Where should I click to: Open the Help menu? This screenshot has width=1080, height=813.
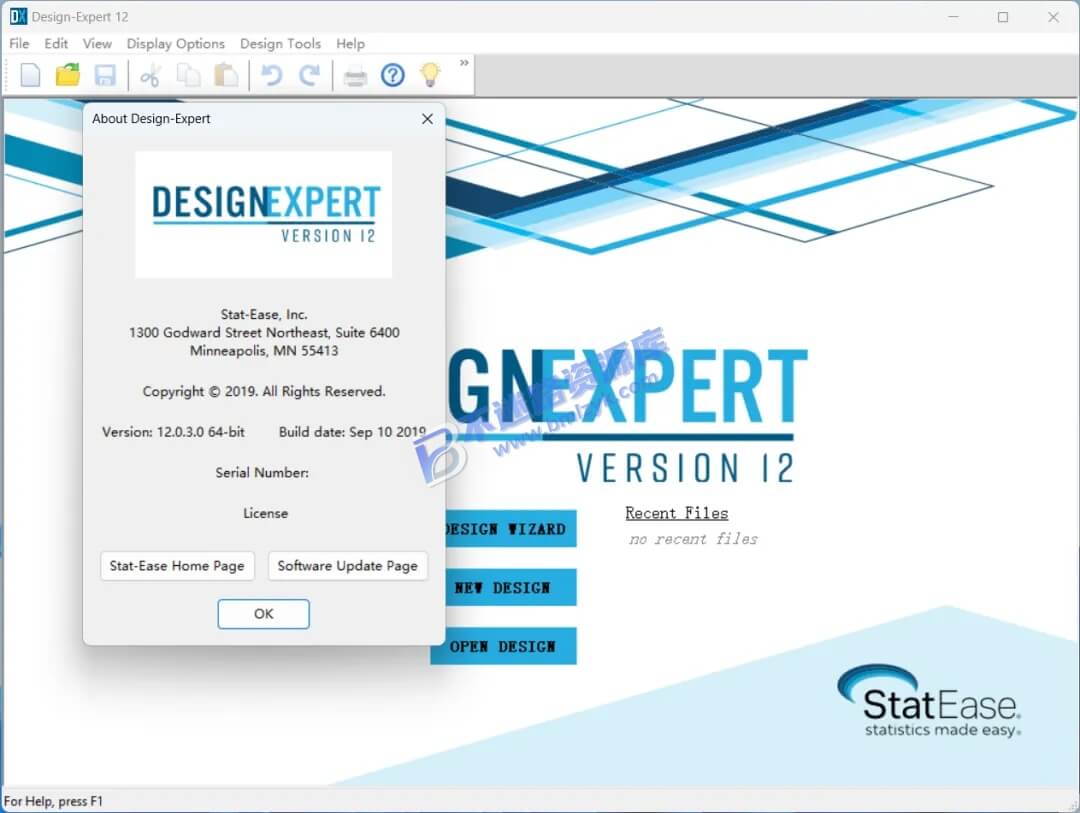[x=351, y=43]
